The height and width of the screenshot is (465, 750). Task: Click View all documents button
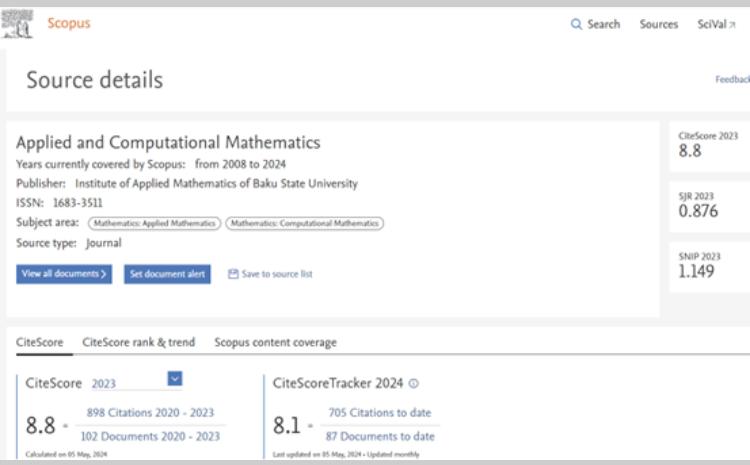[x=64, y=274]
